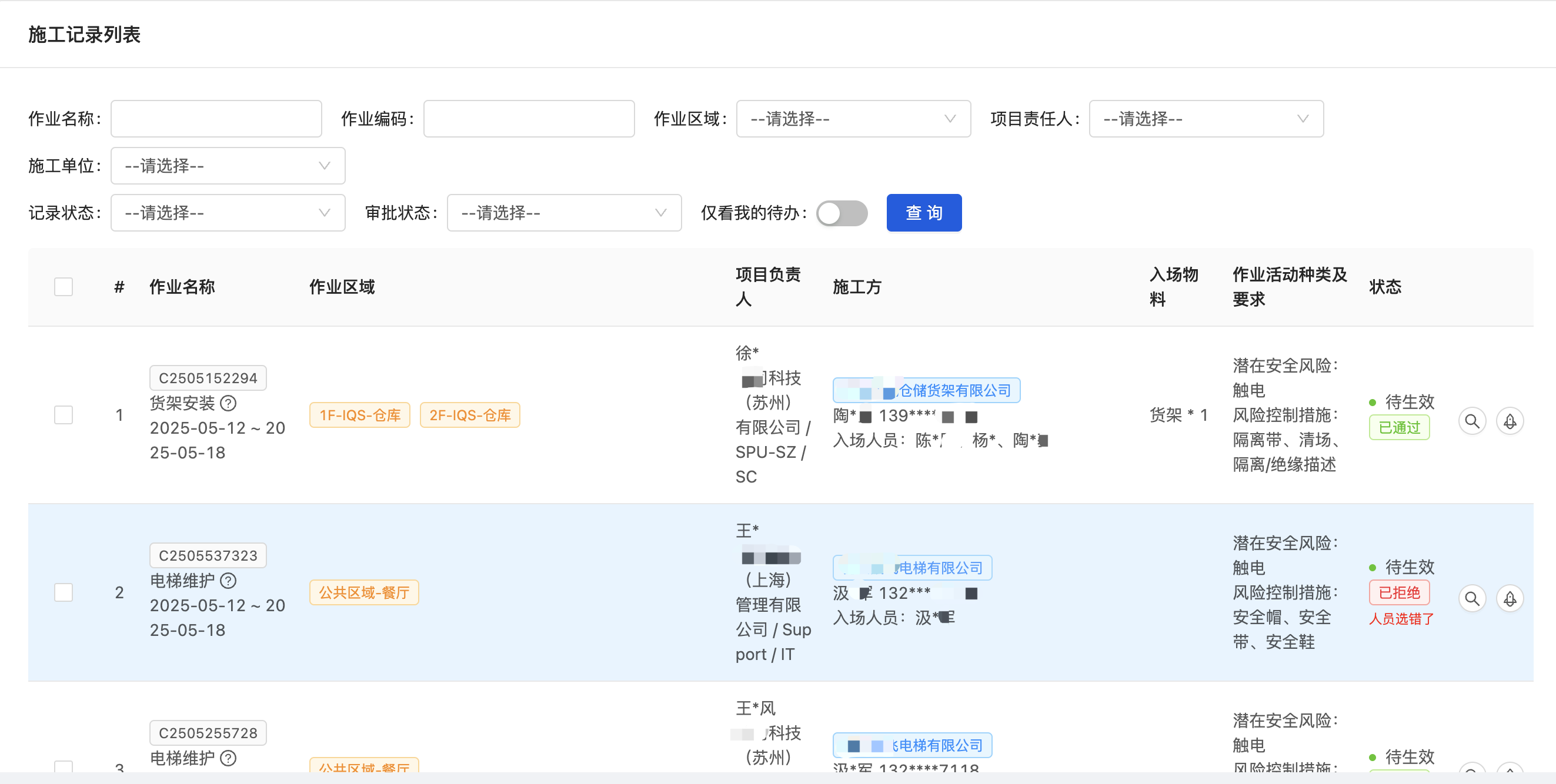Click the code C2505152294
The image size is (1556, 784).
click(x=208, y=378)
